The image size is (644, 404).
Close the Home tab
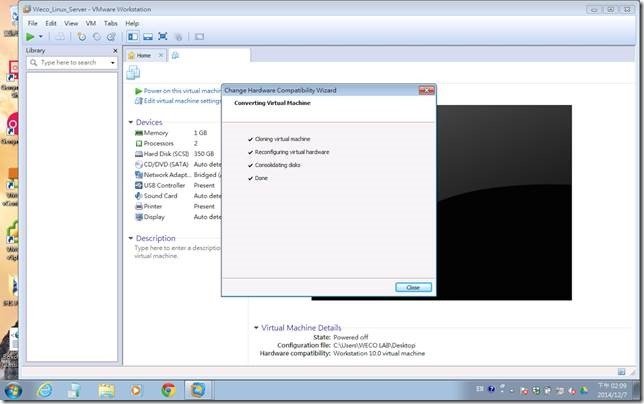point(161,55)
